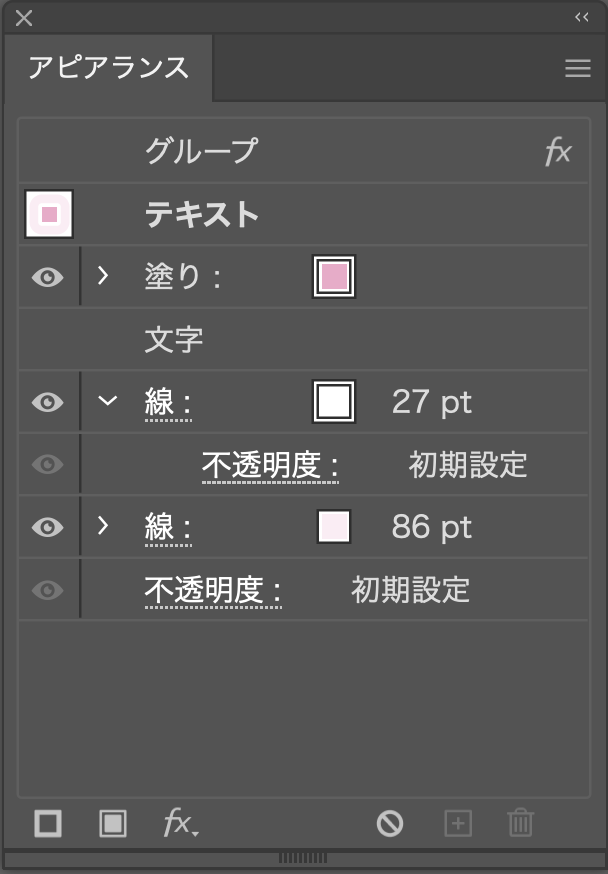Click the Add New Stroke icon
The image size is (608, 874).
tap(48, 823)
